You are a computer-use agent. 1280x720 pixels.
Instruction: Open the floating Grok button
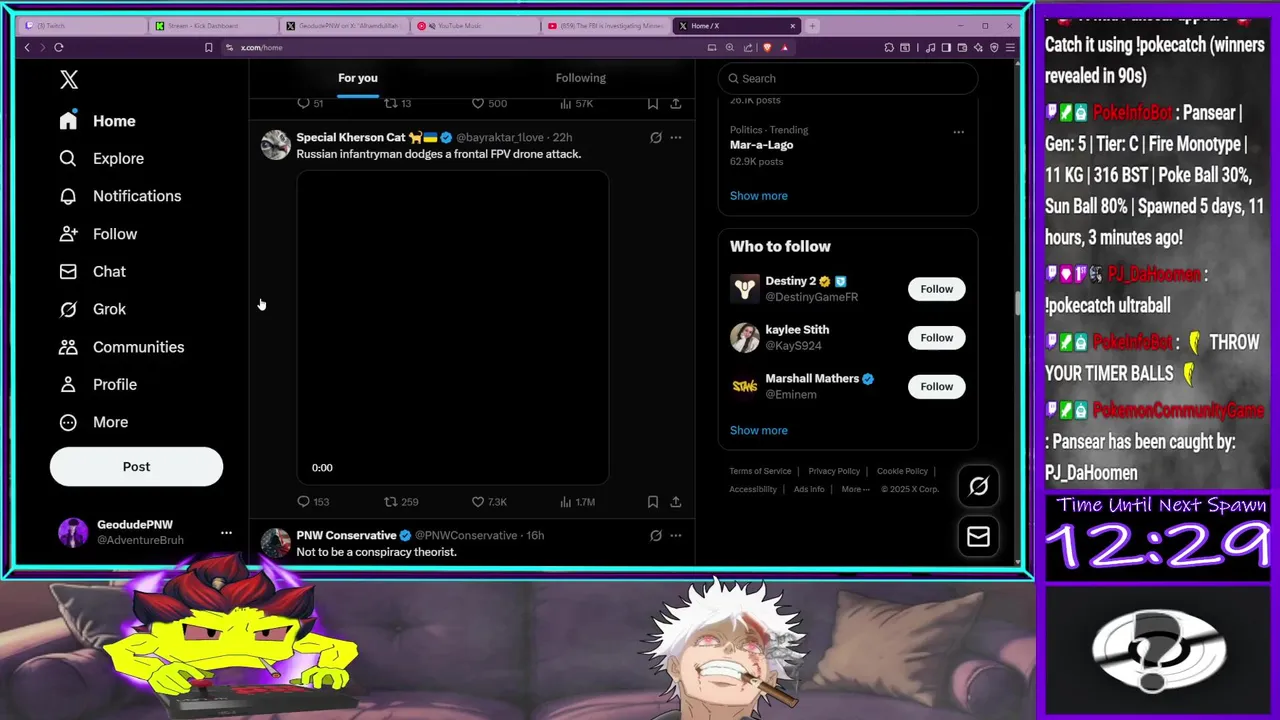(978, 486)
